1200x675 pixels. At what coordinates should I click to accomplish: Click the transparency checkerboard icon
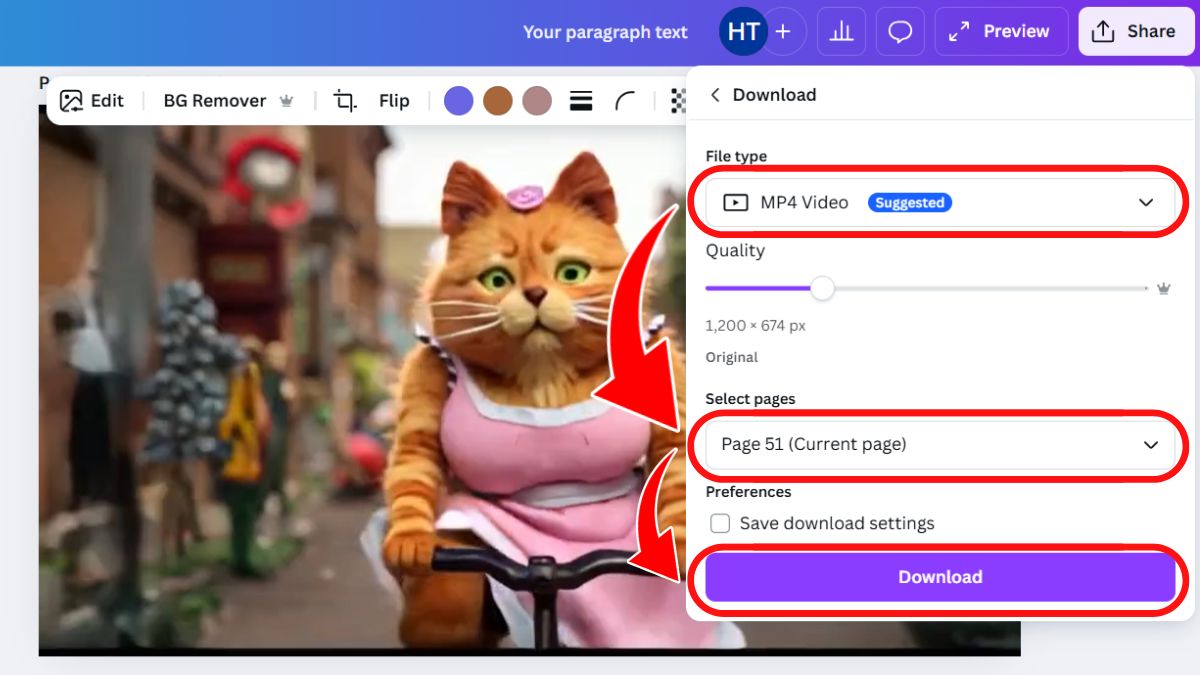click(678, 101)
